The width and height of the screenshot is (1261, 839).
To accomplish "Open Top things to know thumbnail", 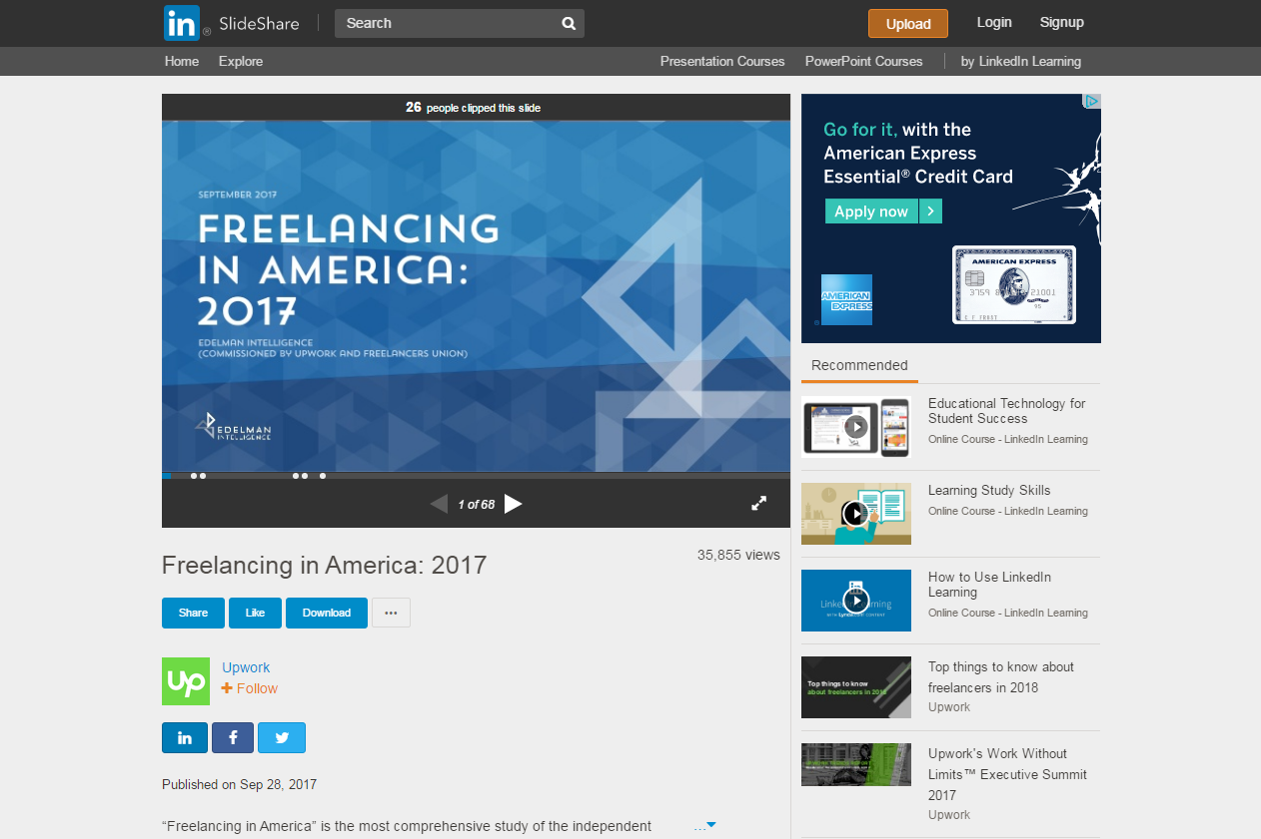I will pos(856,687).
